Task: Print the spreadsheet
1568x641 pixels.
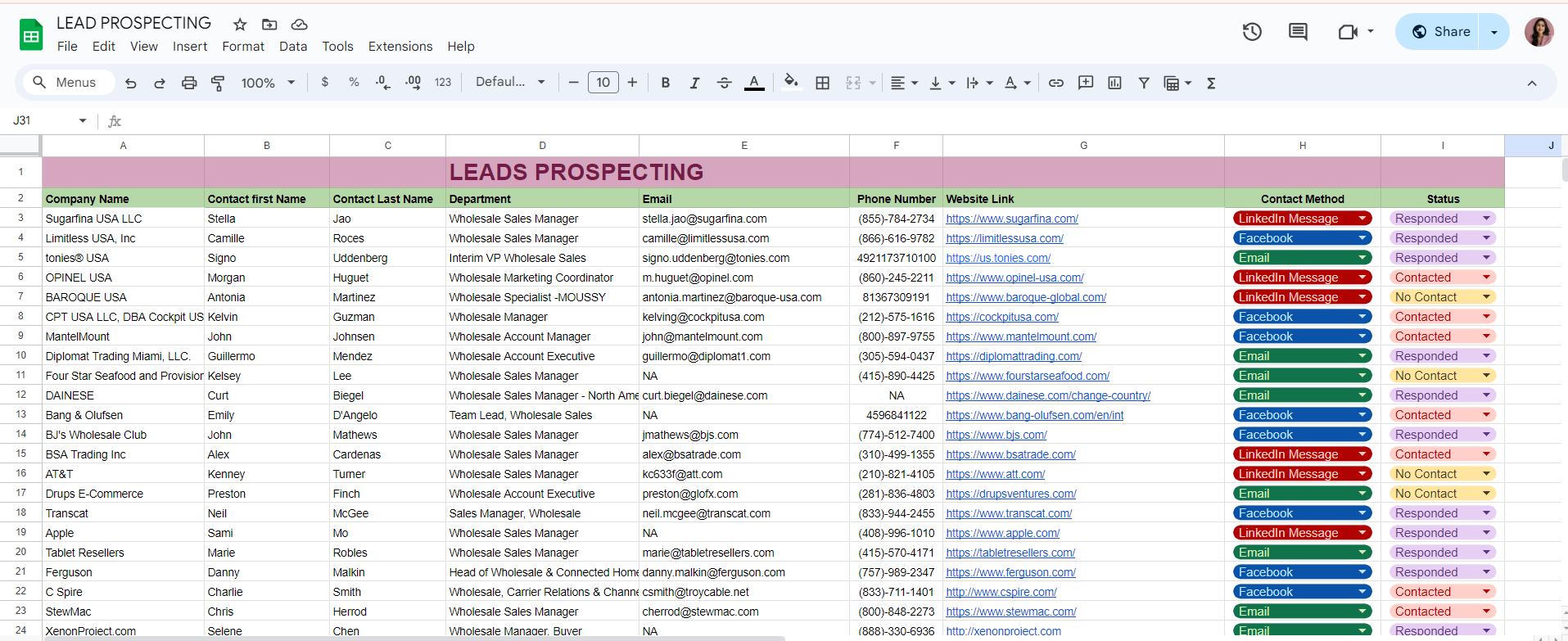Action: pyautogui.click(x=189, y=83)
